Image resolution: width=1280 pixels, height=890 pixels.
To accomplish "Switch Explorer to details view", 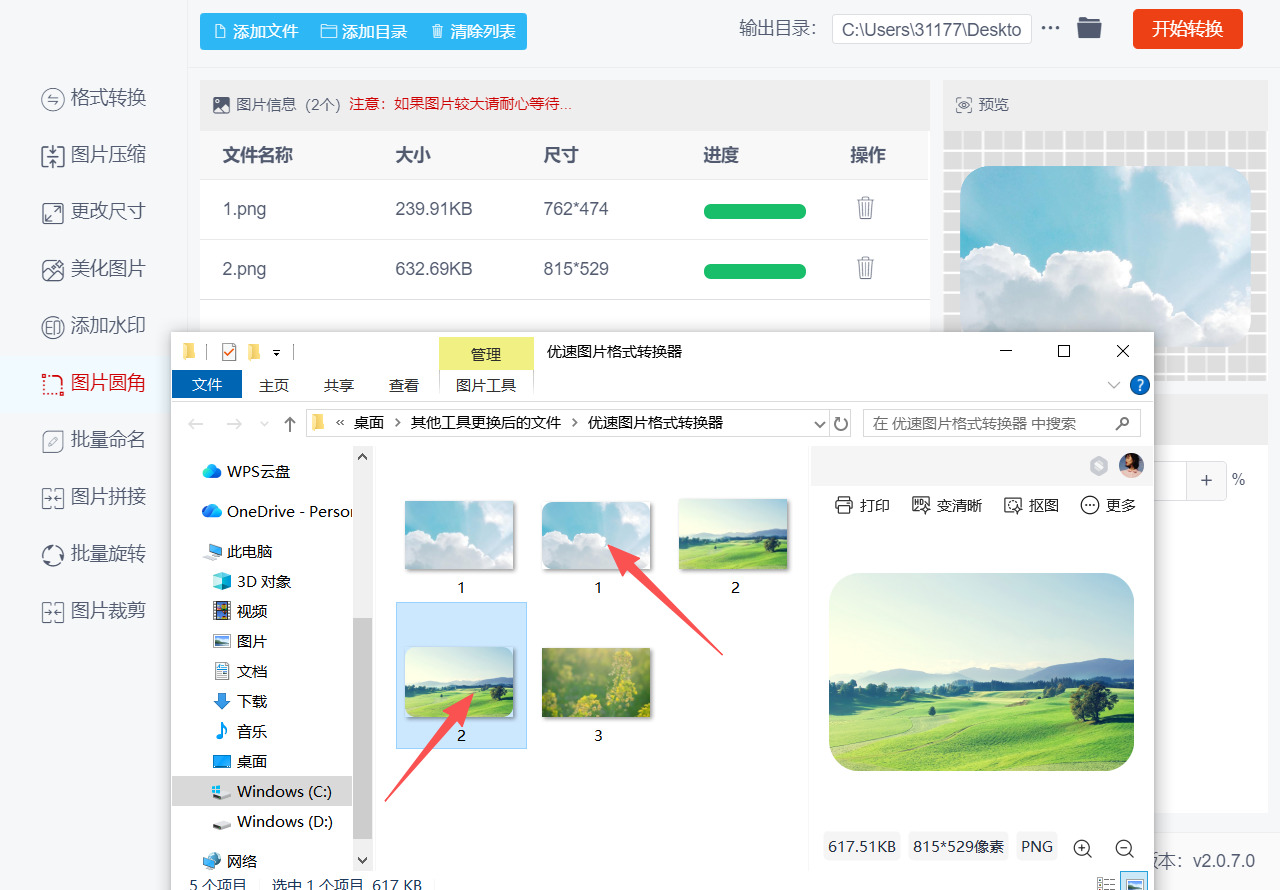I will (x=1106, y=883).
